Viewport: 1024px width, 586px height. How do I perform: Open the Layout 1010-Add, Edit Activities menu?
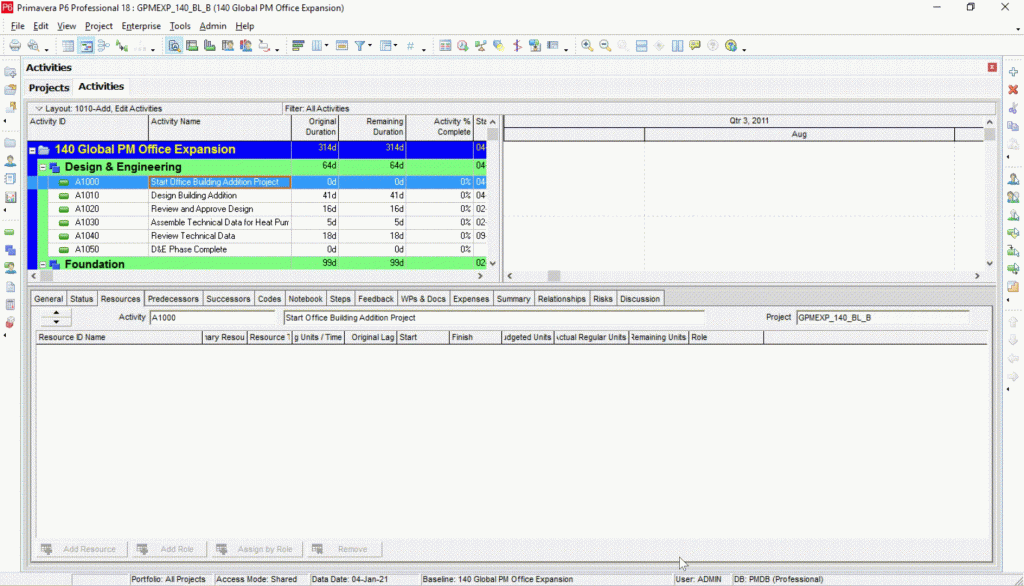99,108
